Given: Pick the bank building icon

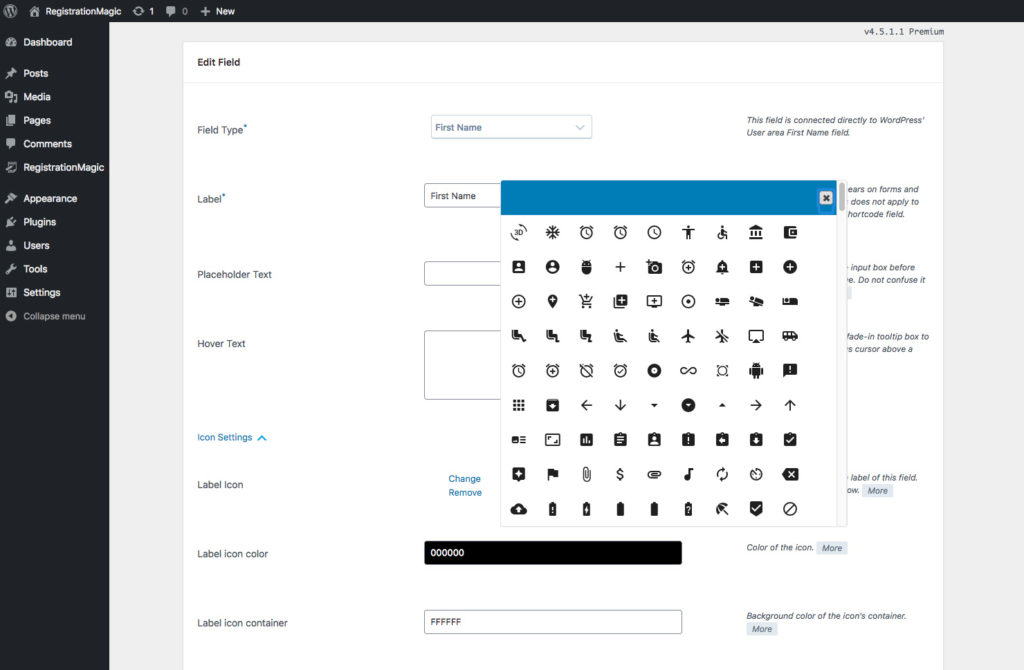Looking at the screenshot, I should tap(755, 233).
